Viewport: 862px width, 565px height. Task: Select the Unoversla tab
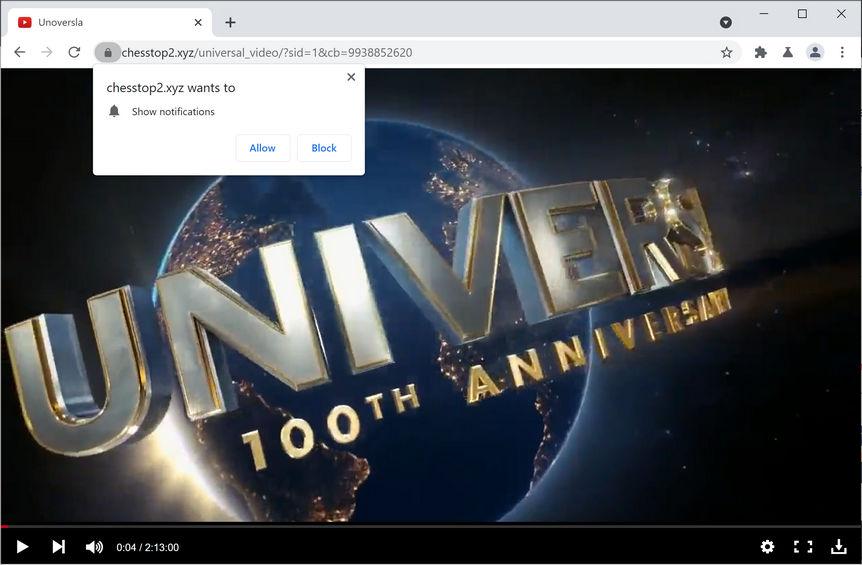click(x=109, y=23)
